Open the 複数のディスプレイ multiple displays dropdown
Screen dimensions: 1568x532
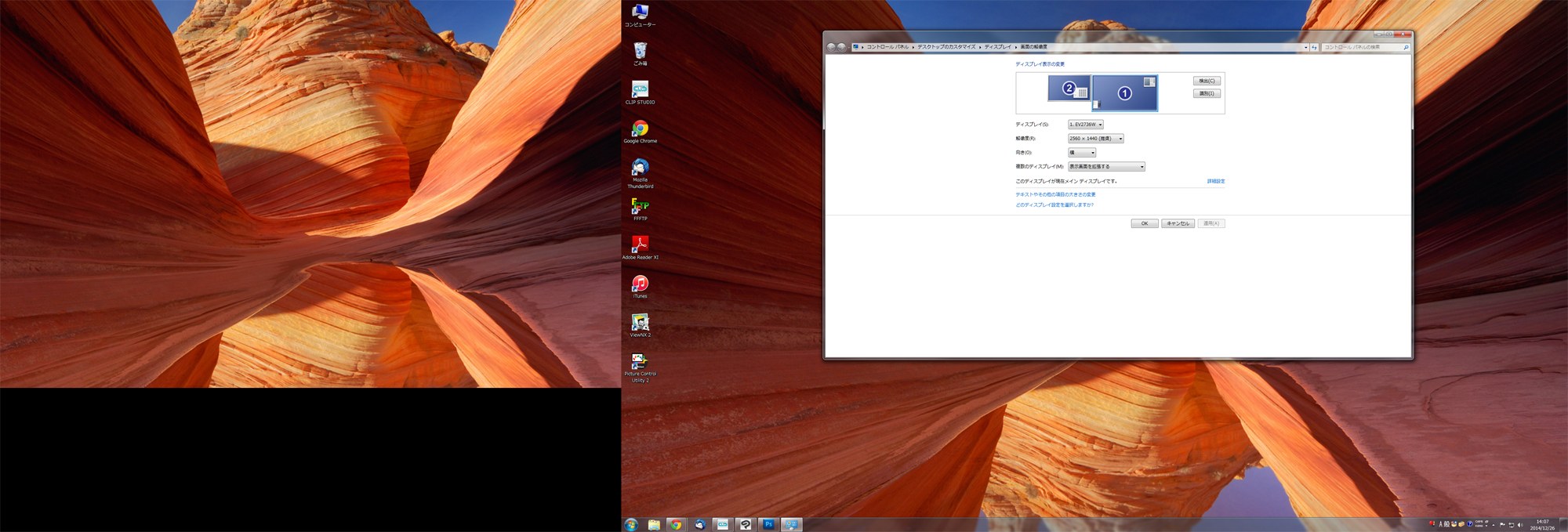(1105, 167)
